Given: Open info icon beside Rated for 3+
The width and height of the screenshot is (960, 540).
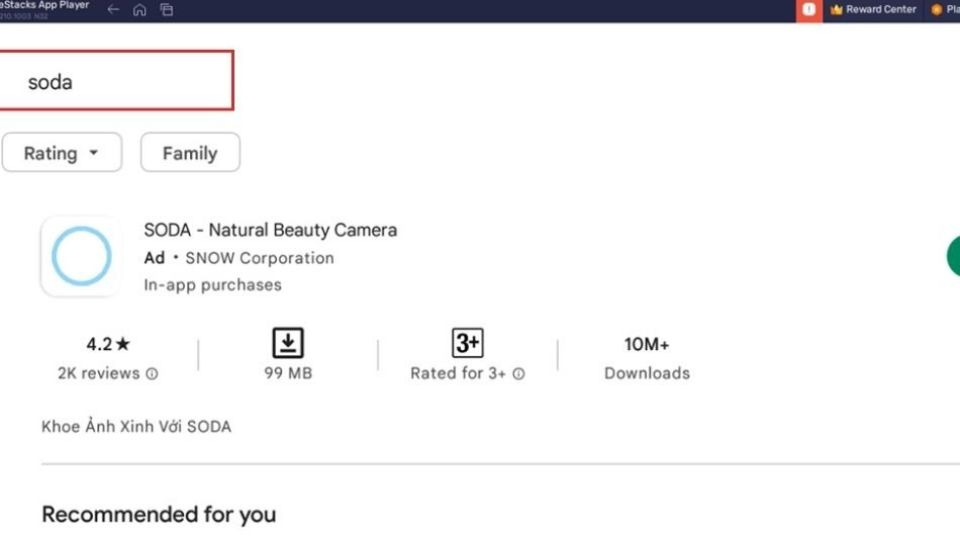Looking at the screenshot, I should tap(519, 373).
